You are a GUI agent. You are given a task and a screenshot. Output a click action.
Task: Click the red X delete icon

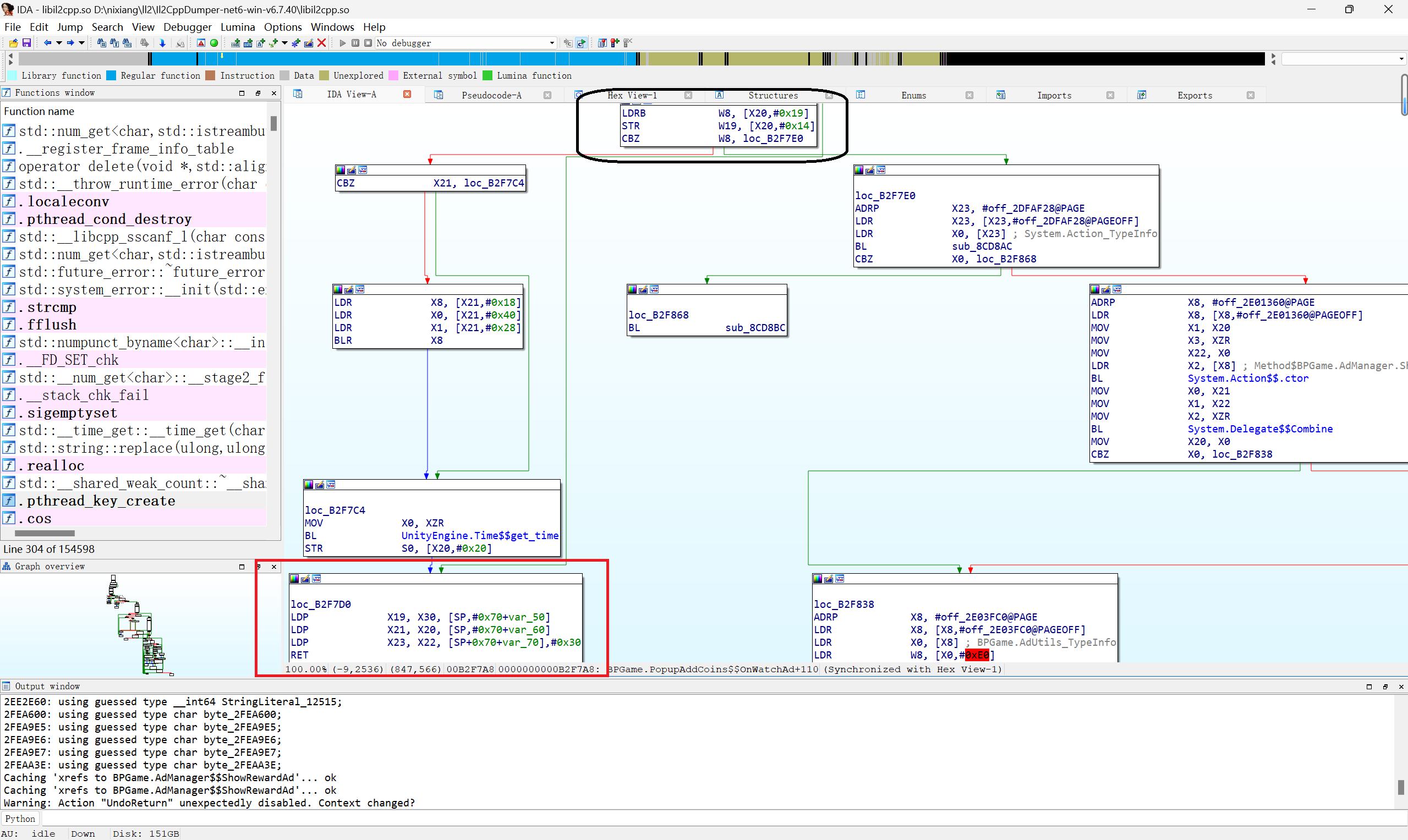(321, 43)
